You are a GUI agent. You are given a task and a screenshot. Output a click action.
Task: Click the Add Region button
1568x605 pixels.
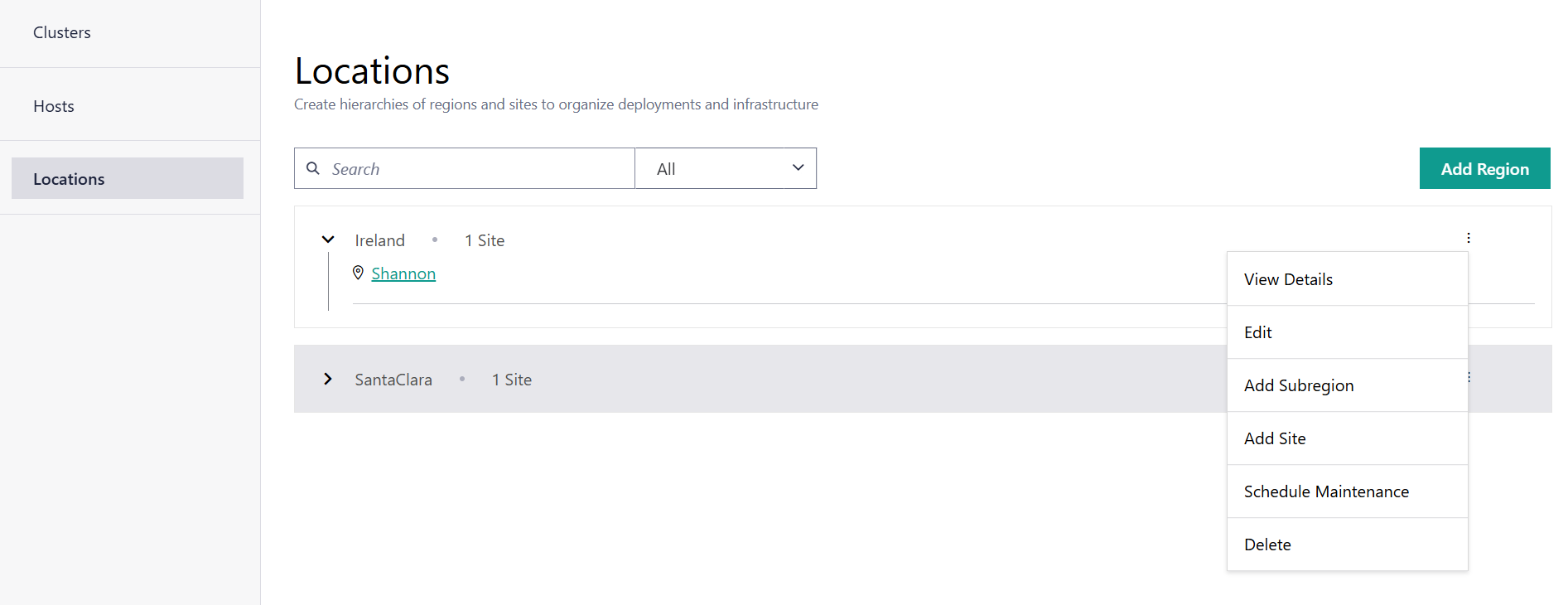point(1484,168)
